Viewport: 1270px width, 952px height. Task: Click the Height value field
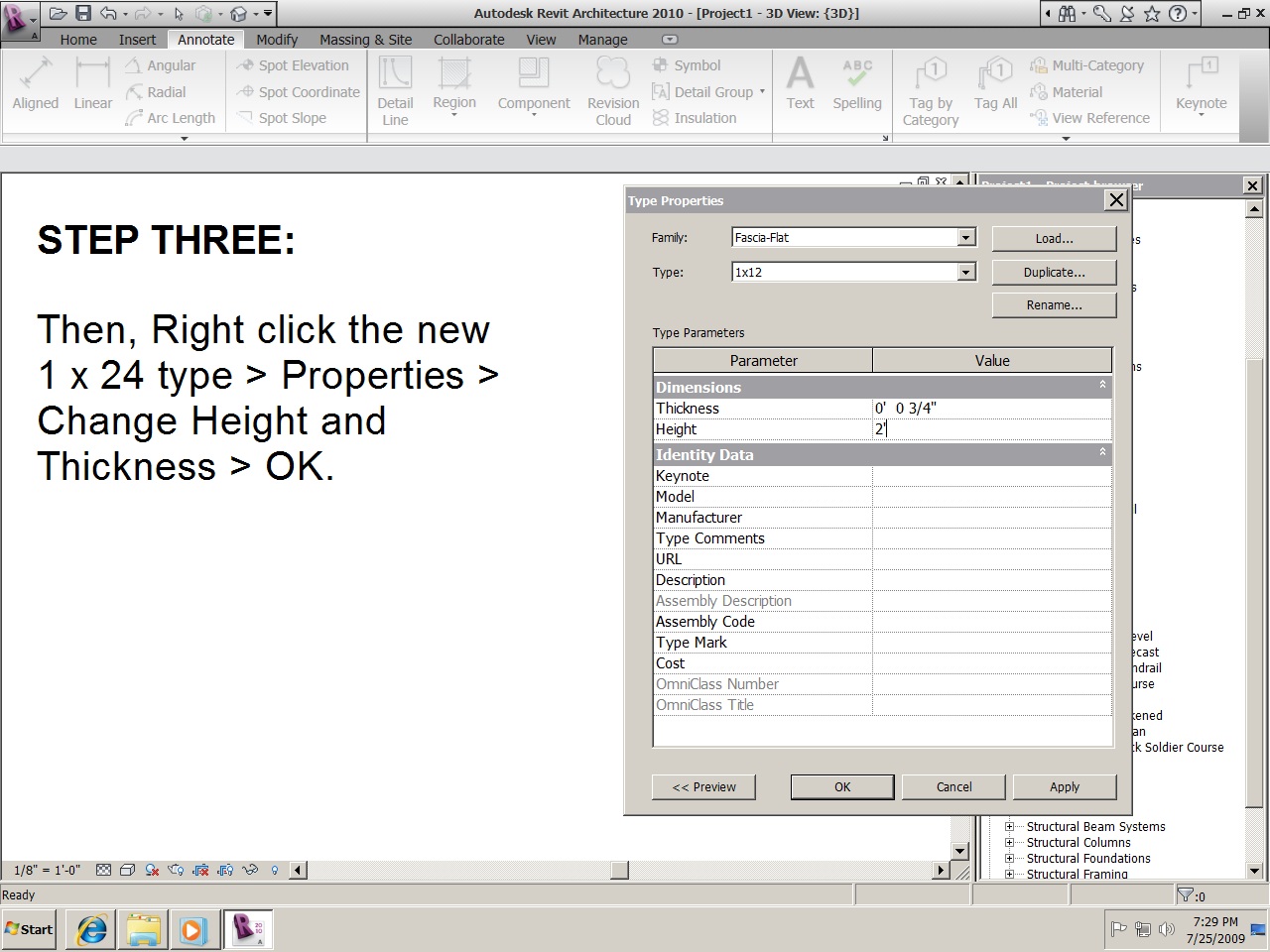pos(992,429)
